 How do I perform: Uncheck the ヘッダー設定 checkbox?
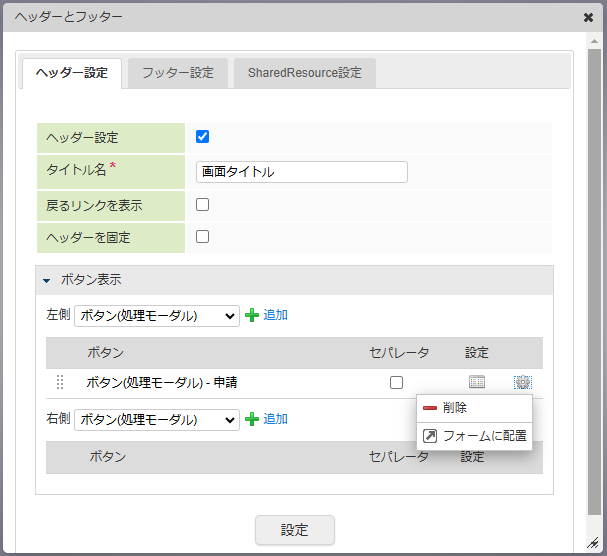click(203, 137)
